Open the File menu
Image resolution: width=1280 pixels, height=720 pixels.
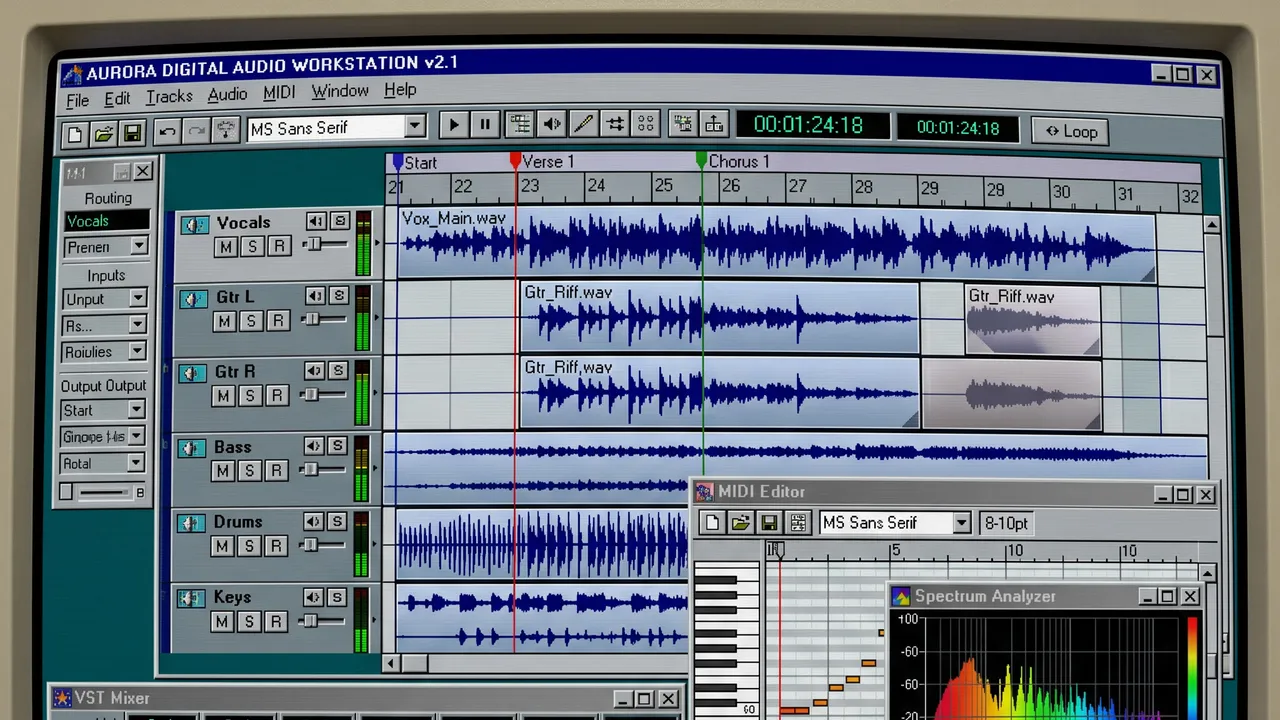pyautogui.click(x=78, y=100)
